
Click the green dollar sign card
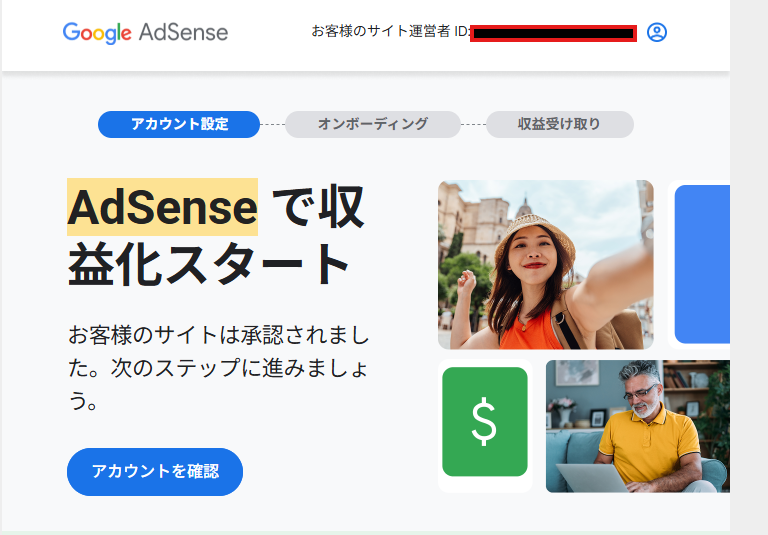click(x=484, y=421)
